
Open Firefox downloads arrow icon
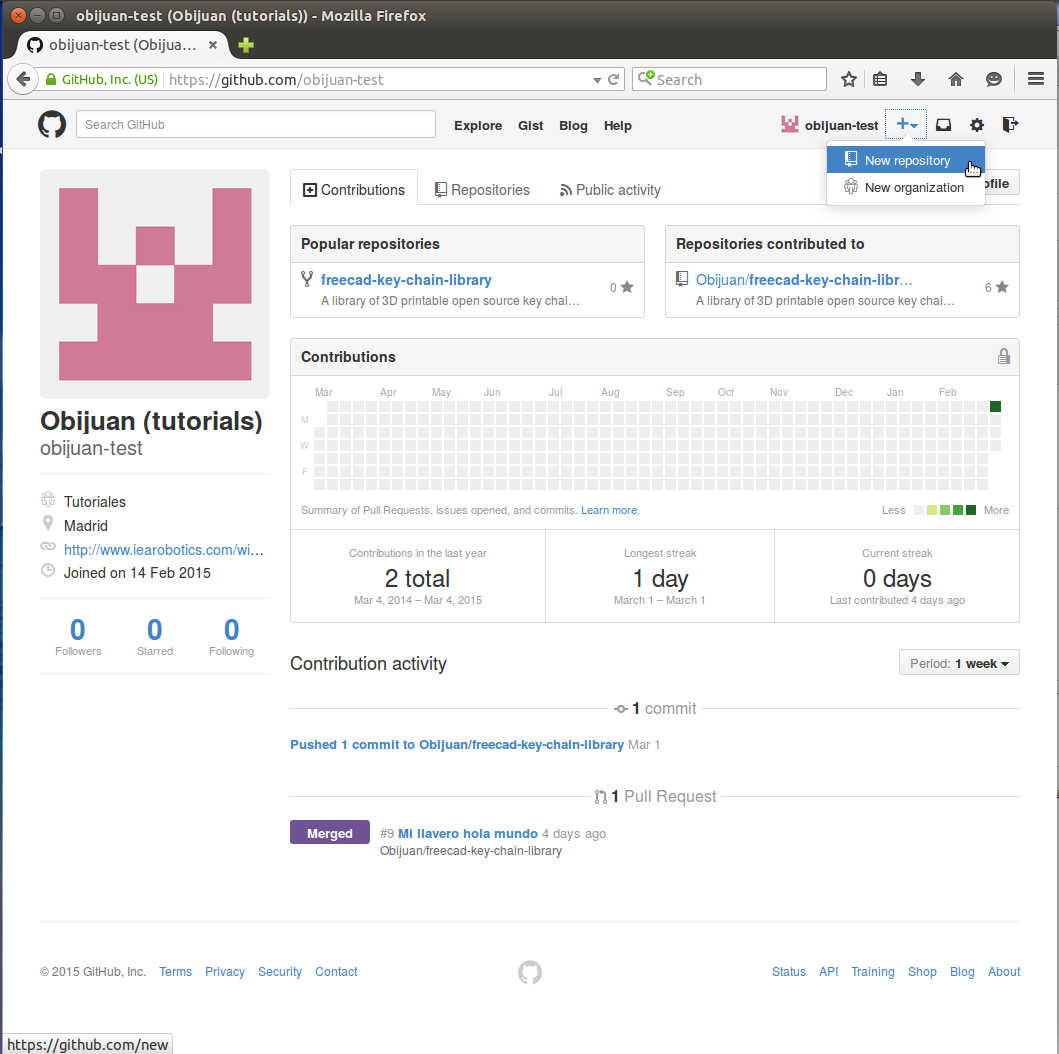tap(918, 80)
